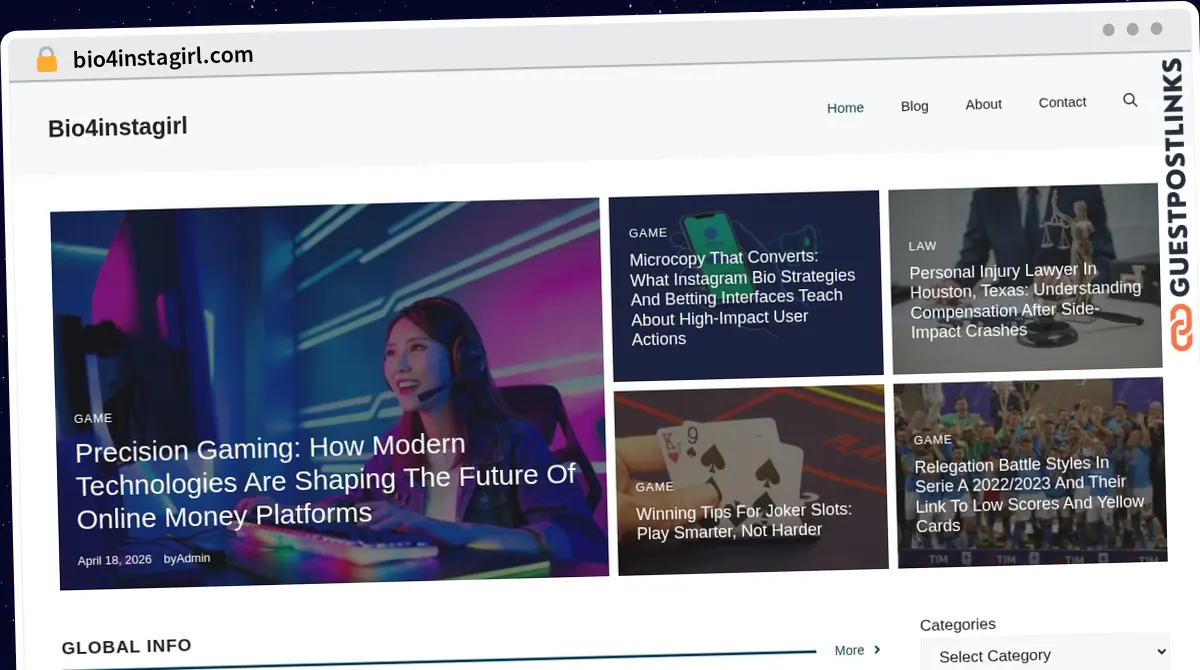Click the byAdmin author link
The height and width of the screenshot is (670, 1200).
click(x=187, y=558)
